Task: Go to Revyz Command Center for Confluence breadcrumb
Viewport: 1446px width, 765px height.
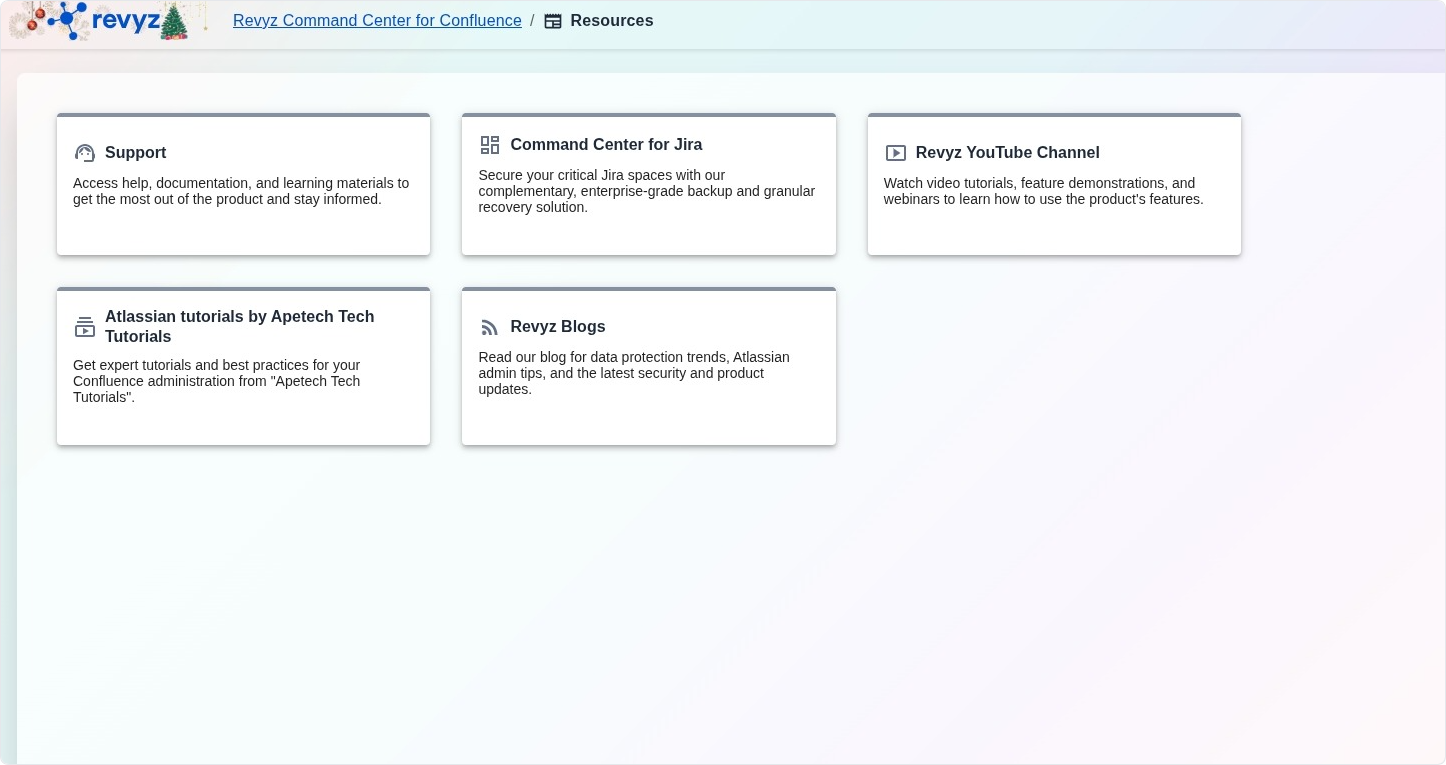Action: point(377,21)
